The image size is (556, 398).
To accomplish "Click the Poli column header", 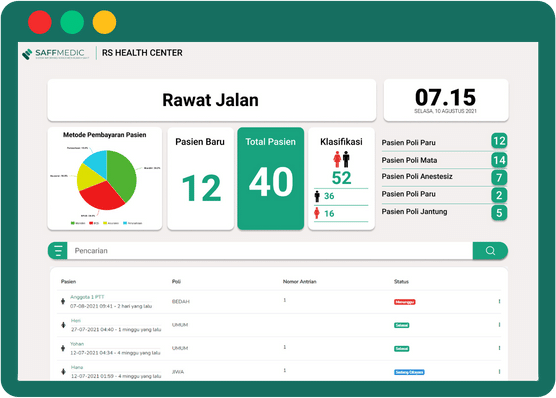I will [x=176, y=282].
